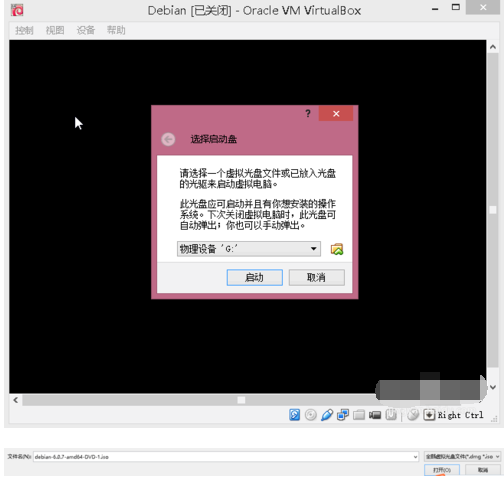Viewport: 504px width, 478px height.
Task: Open the 控制 menu
Action: click(24, 30)
